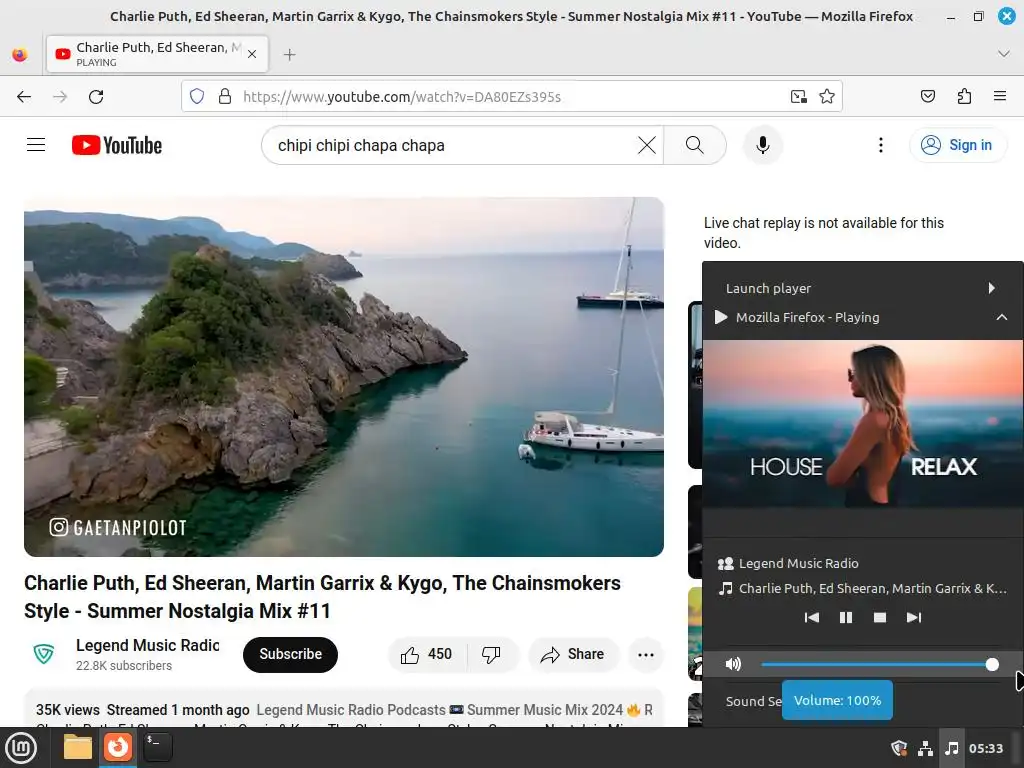Bookmark this page with star
1024x768 pixels.
[827, 97]
